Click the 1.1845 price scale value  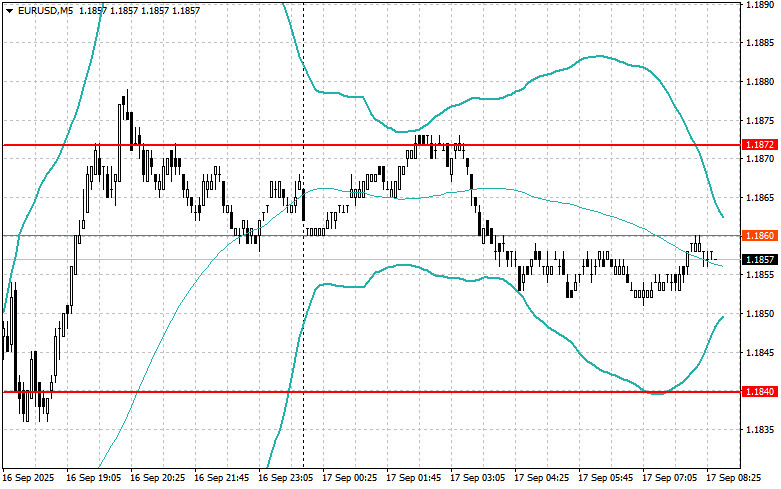(760, 353)
